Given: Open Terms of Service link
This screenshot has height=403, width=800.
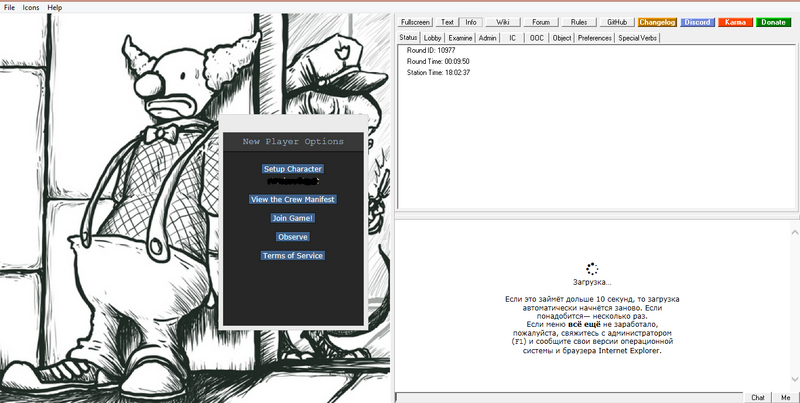Looking at the screenshot, I should coord(293,256).
